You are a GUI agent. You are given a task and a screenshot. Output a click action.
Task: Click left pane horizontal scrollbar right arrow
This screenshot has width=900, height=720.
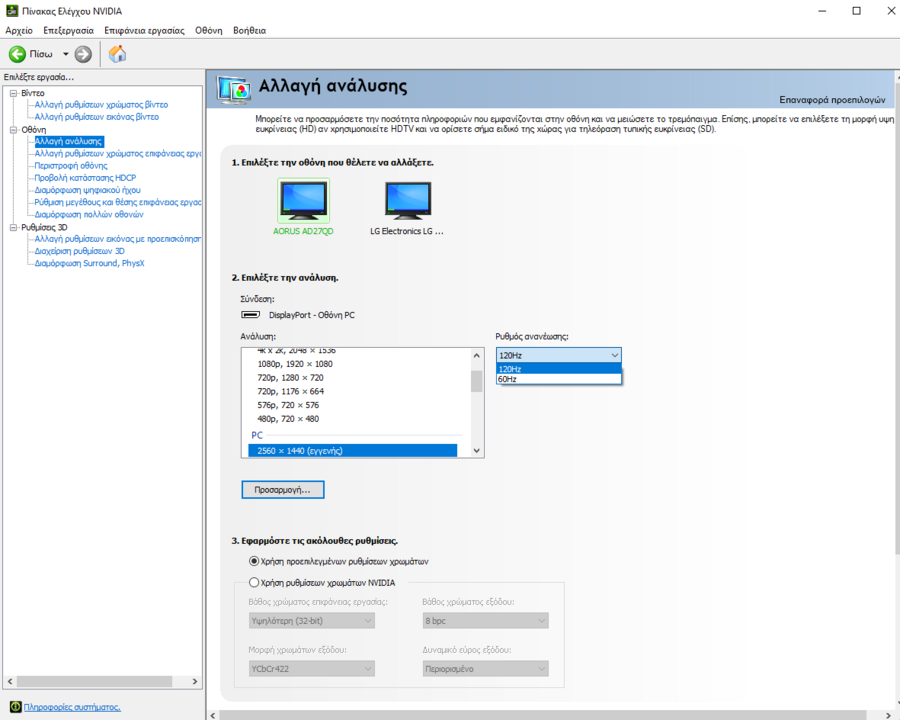tap(195, 682)
